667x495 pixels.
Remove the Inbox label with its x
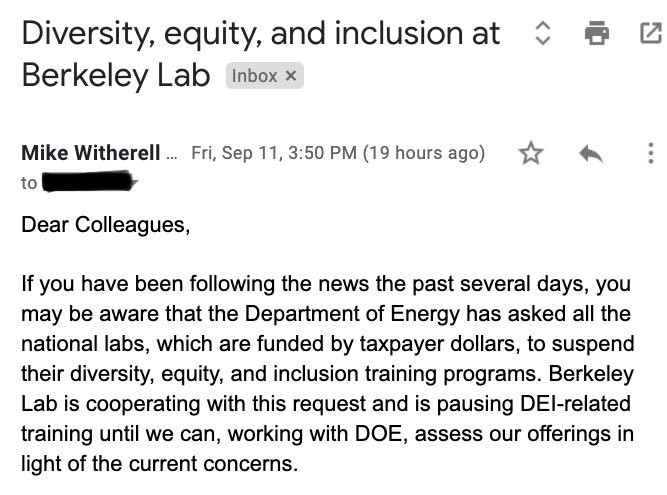291,76
